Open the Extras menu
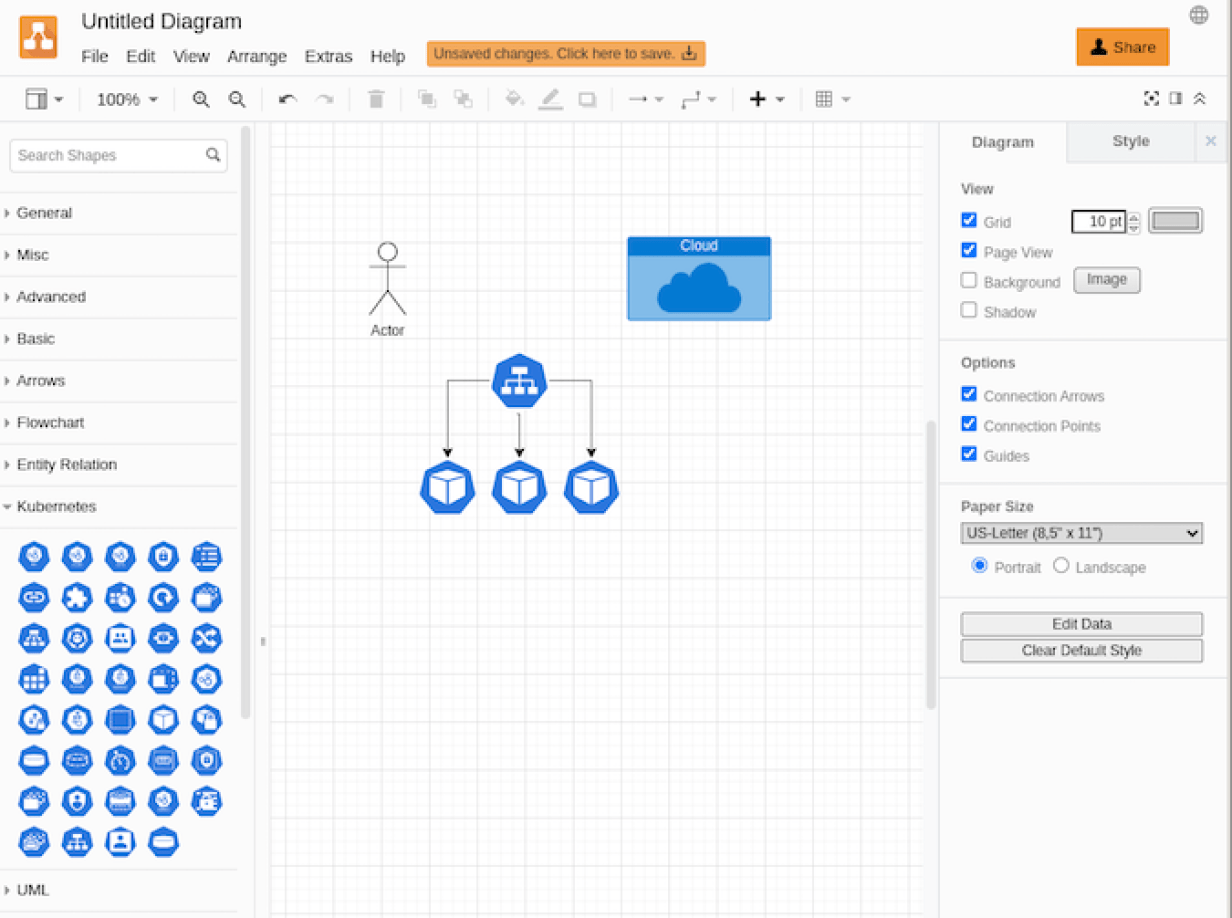 (x=328, y=56)
